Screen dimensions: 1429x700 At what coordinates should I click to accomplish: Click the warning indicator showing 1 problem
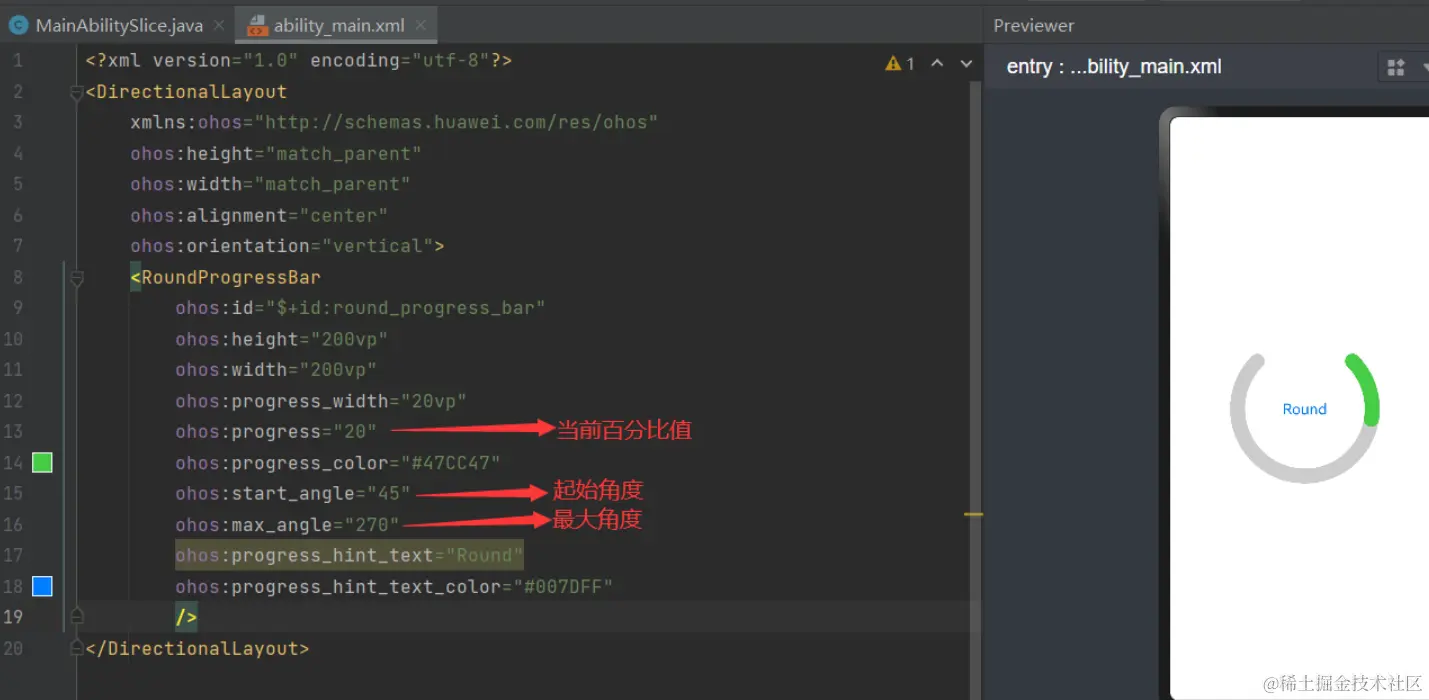pos(900,63)
